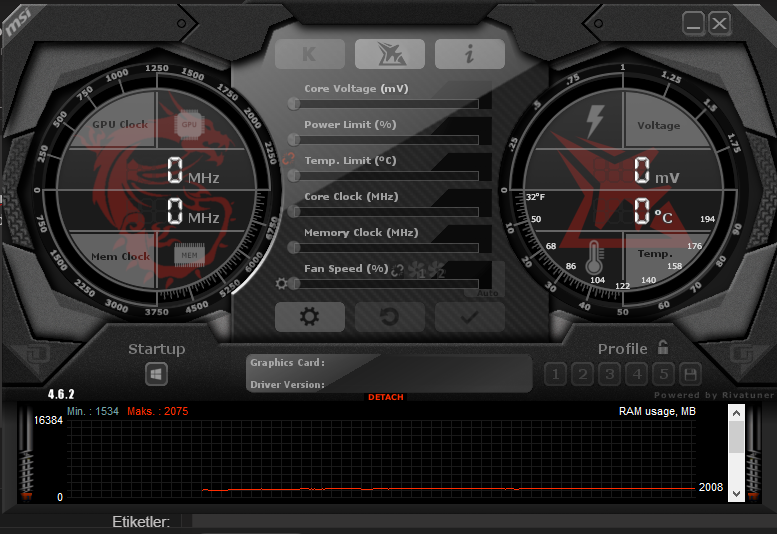Launch the OC Scanner jet icon
The image size is (777, 534).
390,54
